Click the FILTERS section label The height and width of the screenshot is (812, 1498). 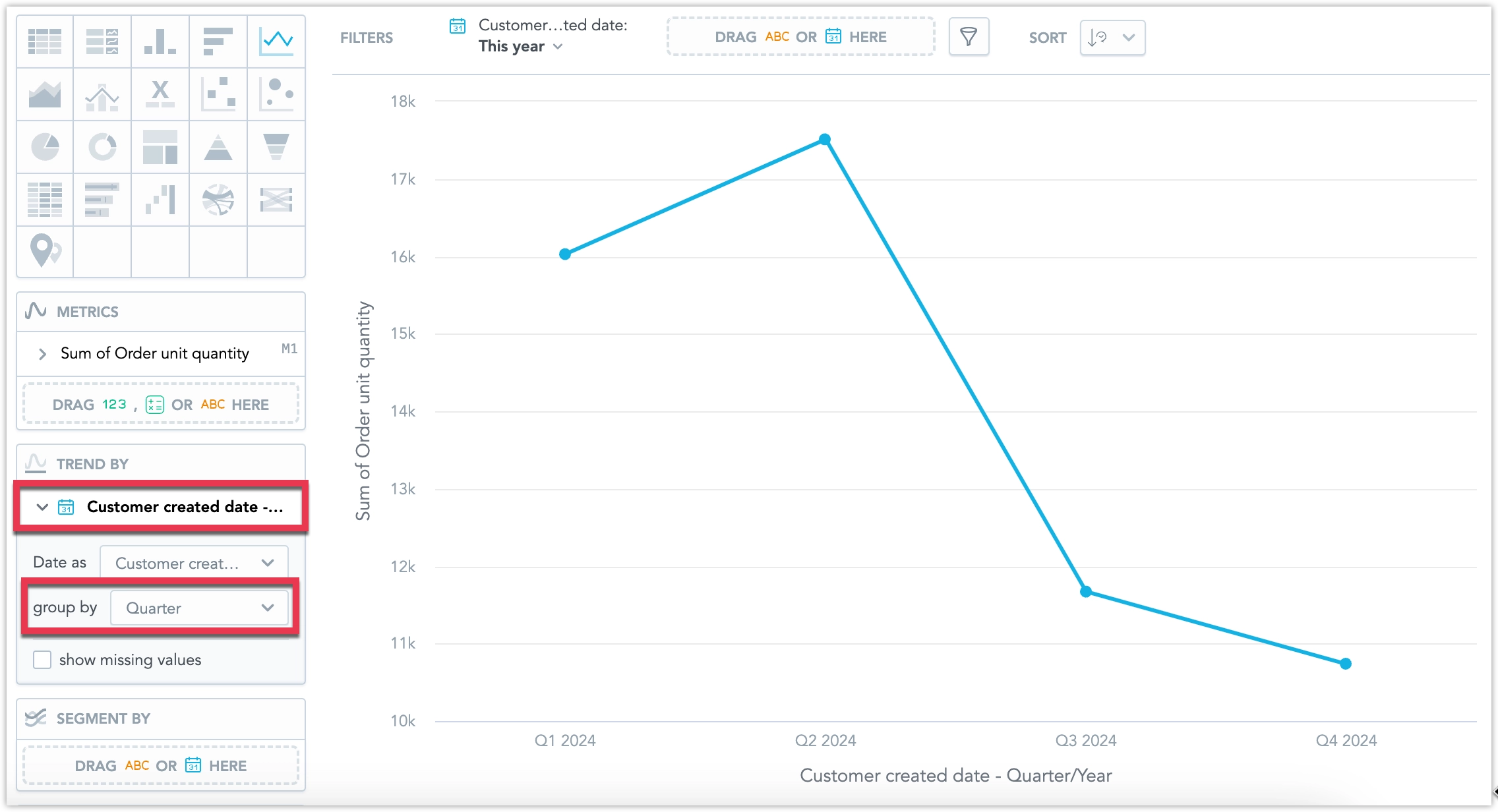pyautogui.click(x=367, y=38)
